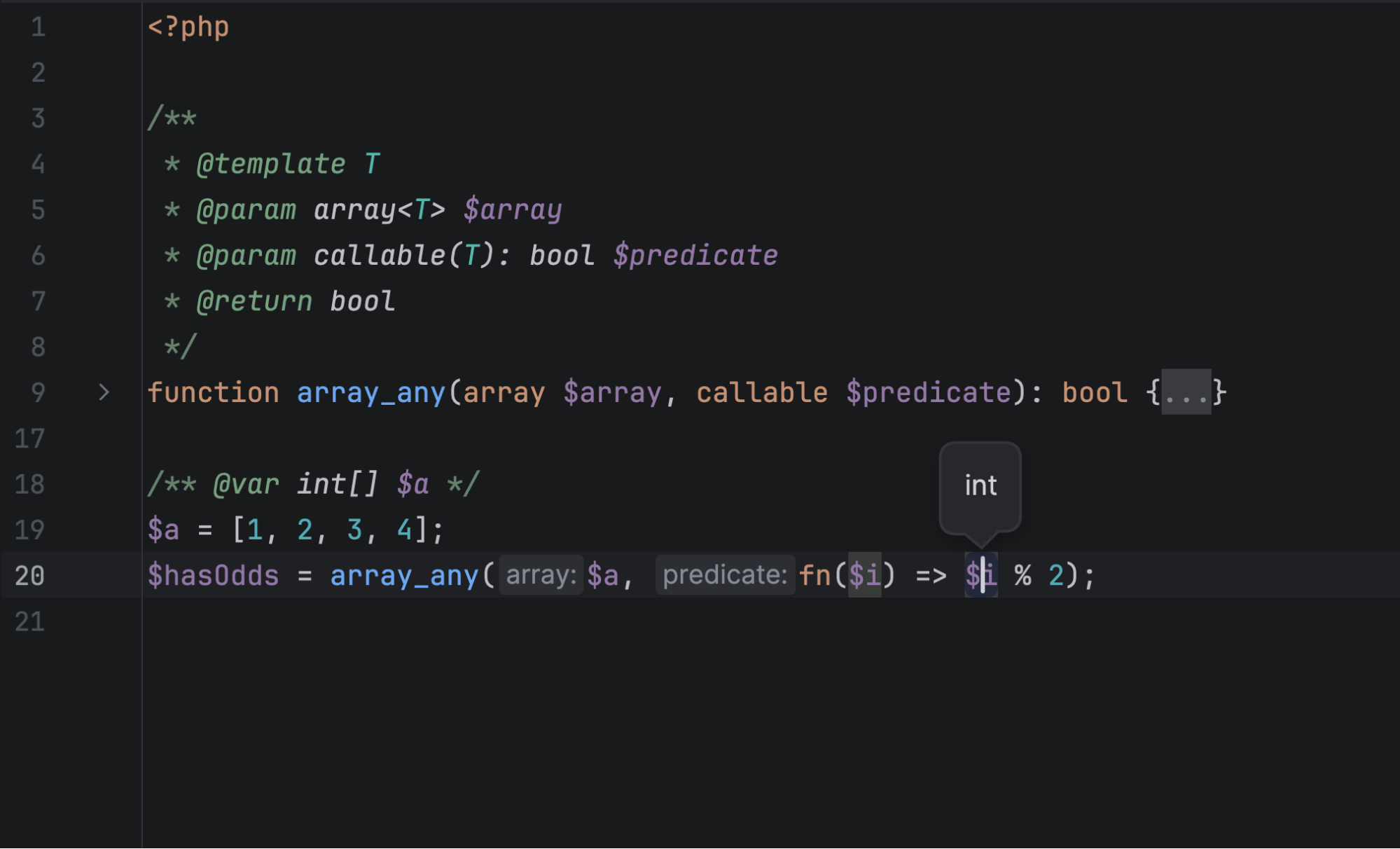The width and height of the screenshot is (1400, 849).
Task: Click 'callable(T)' in the docblock
Action: (x=405, y=255)
